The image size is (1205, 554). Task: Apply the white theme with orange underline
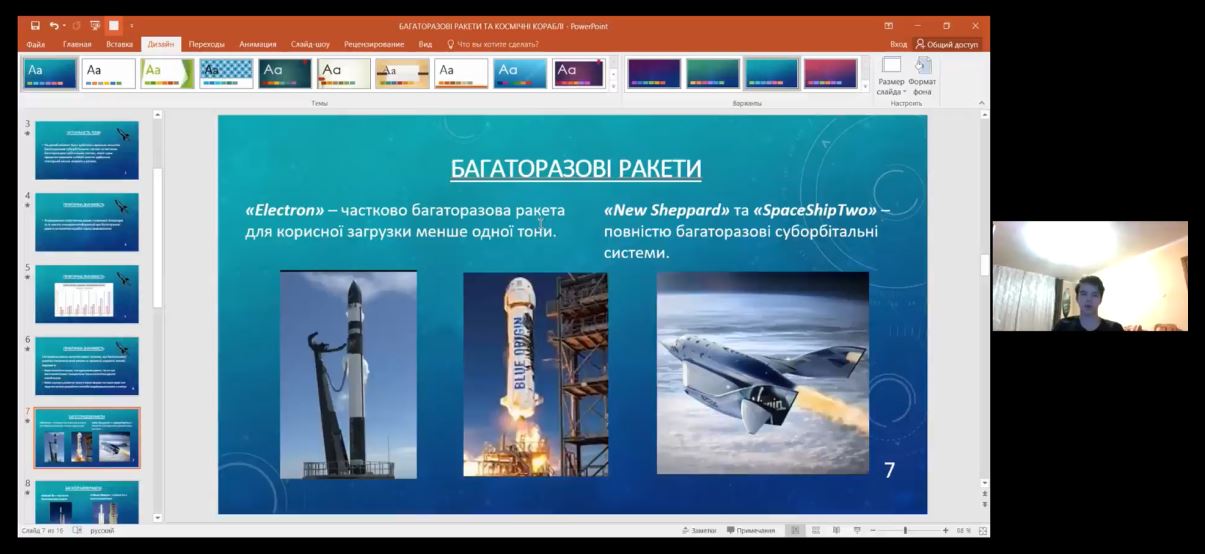[461, 74]
